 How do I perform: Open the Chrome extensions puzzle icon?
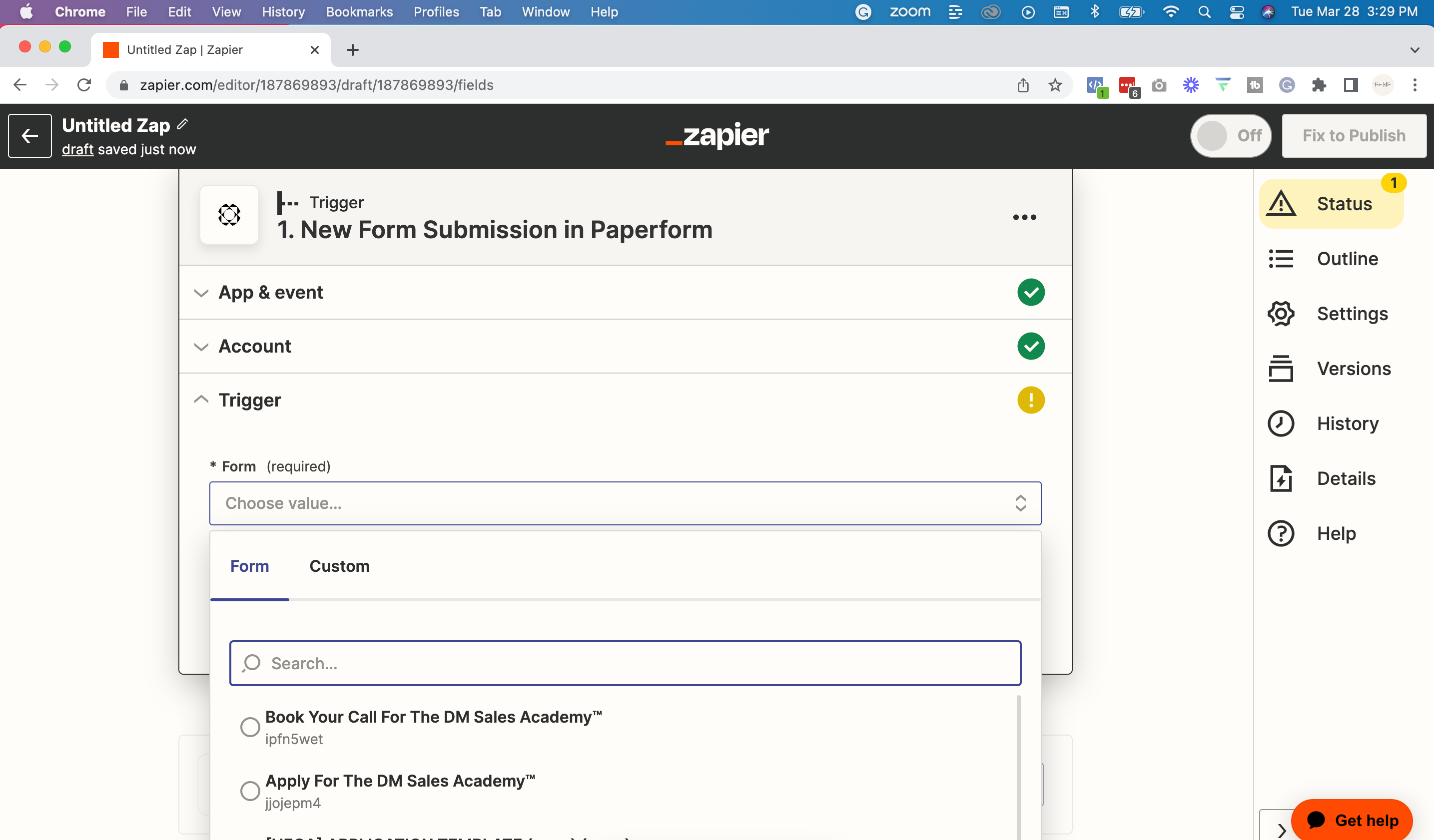(1319, 85)
